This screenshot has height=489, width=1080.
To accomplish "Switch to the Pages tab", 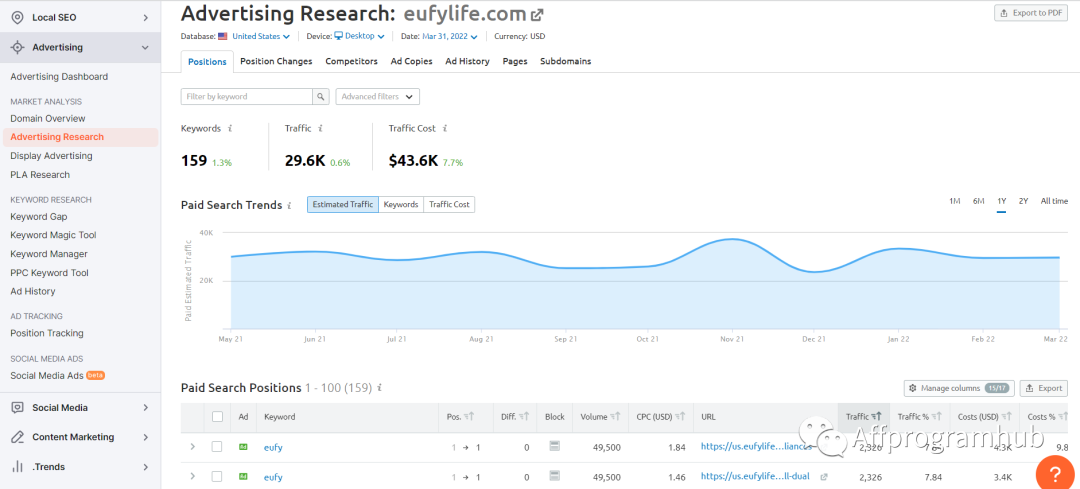I will tap(515, 61).
